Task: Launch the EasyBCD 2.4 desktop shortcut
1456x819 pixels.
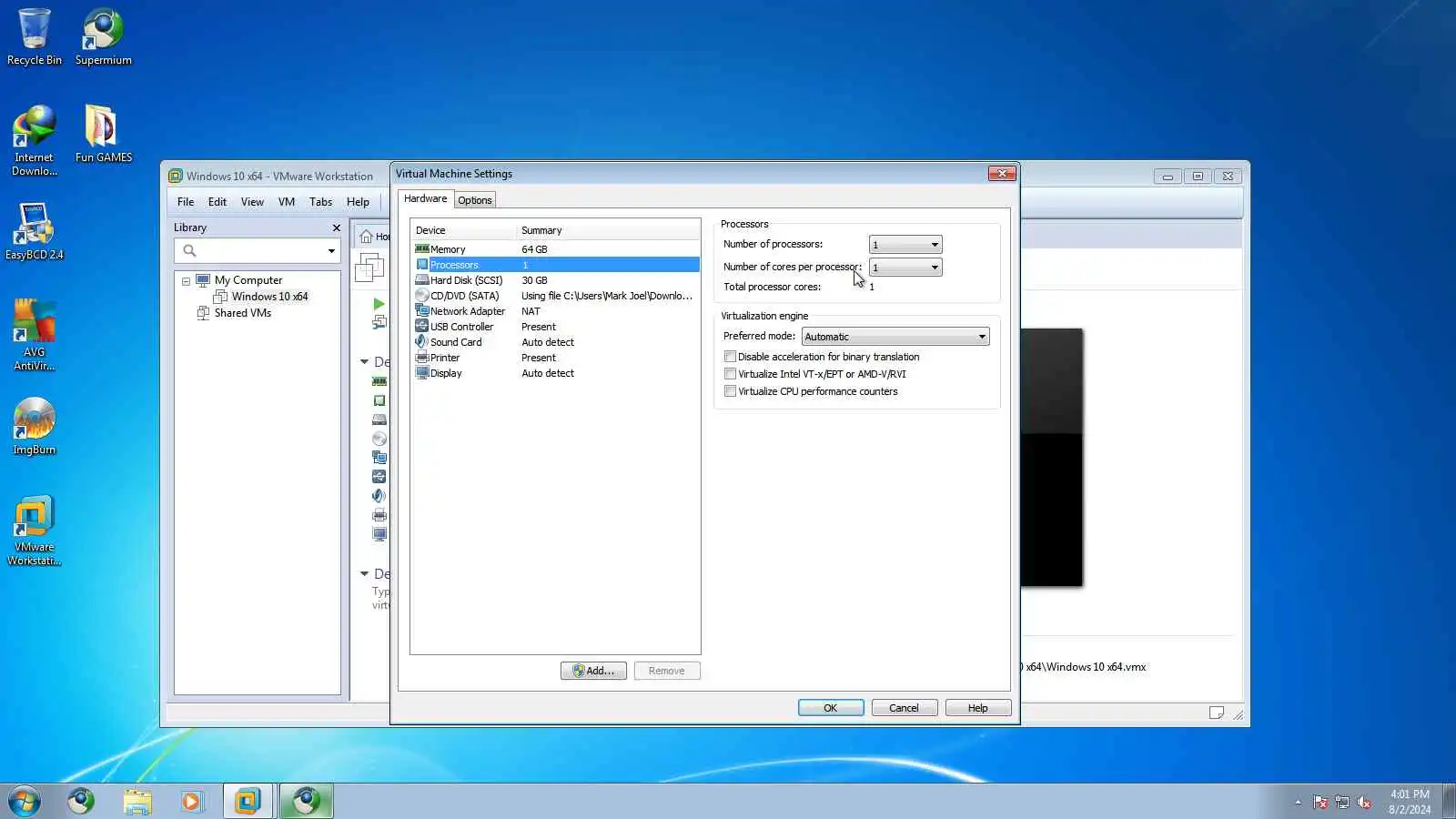Action: (35, 231)
